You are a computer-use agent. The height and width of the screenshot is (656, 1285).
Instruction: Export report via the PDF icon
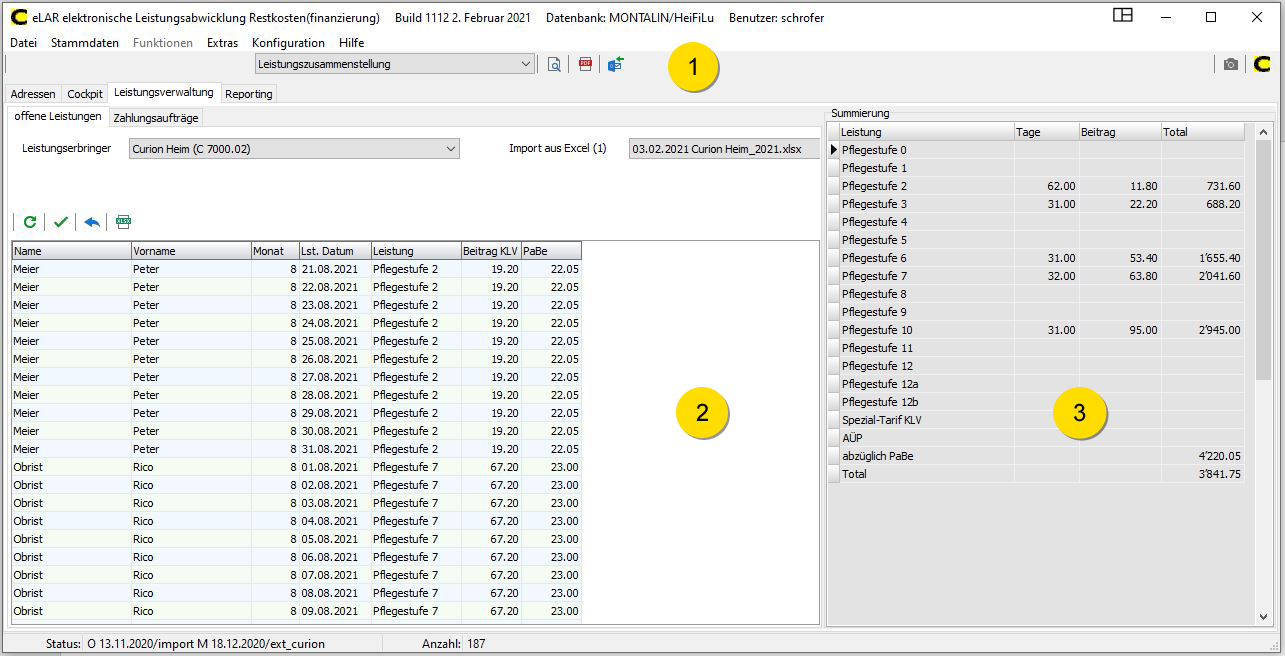tap(586, 65)
